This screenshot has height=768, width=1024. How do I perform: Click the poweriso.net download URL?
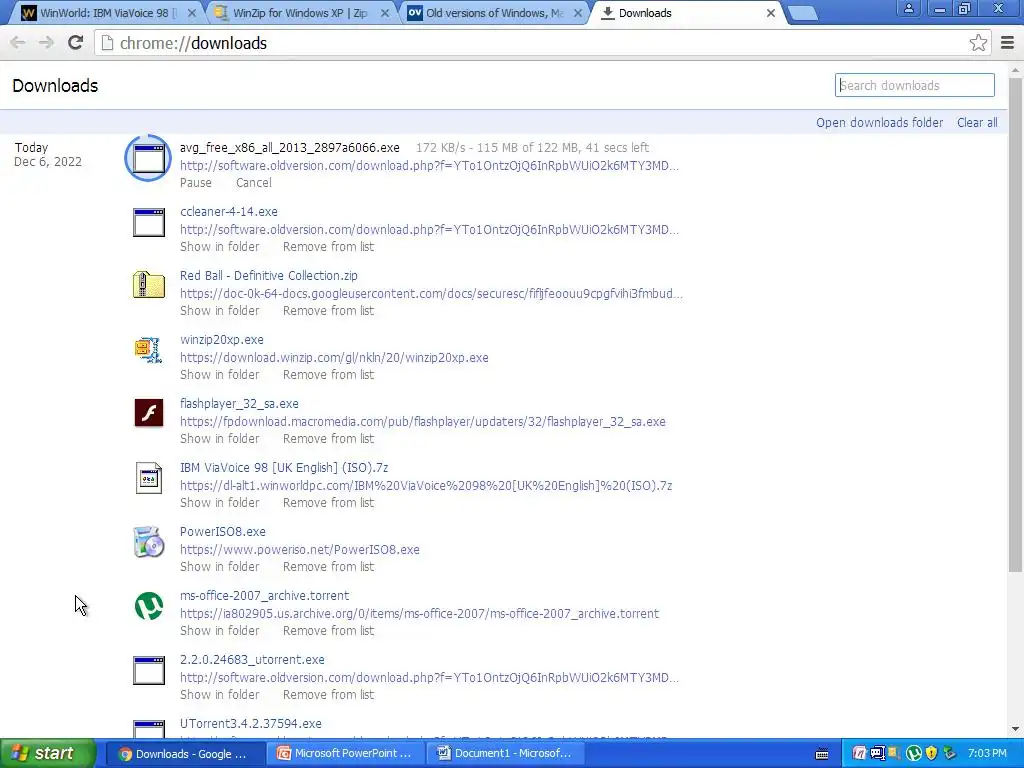(x=300, y=550)
